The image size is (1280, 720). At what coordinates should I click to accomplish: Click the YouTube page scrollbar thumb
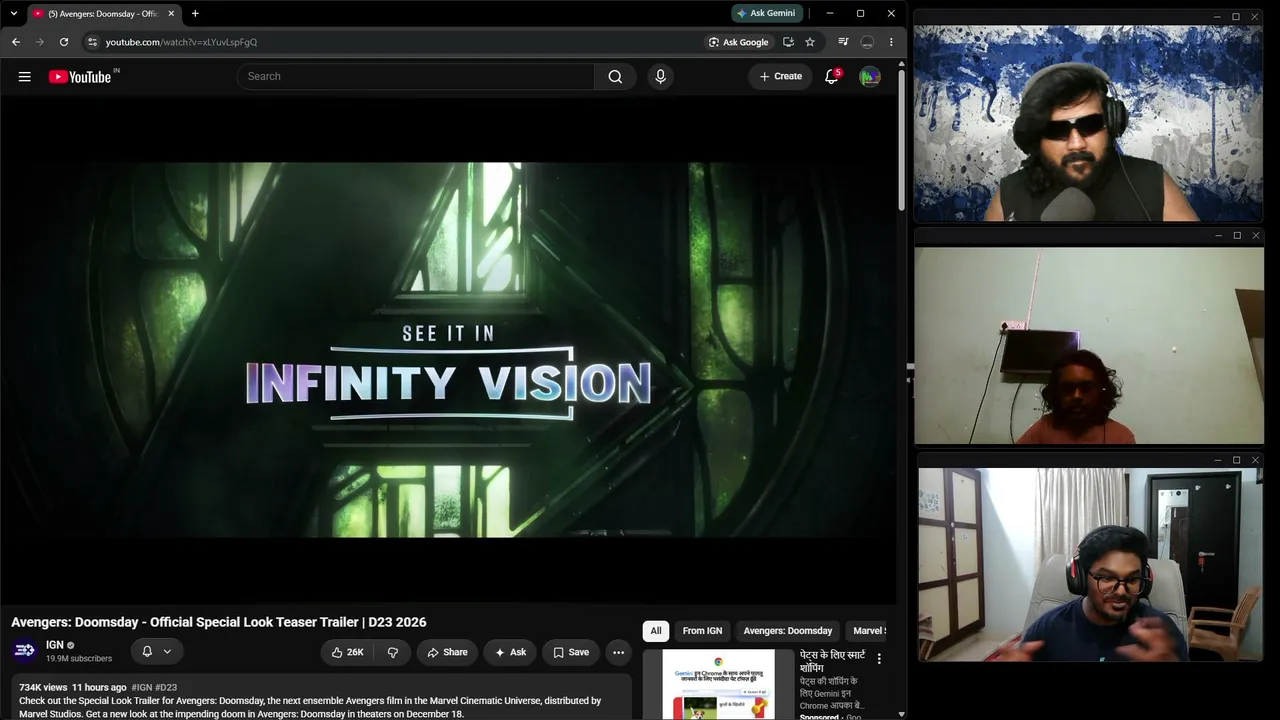click(901, 140)
